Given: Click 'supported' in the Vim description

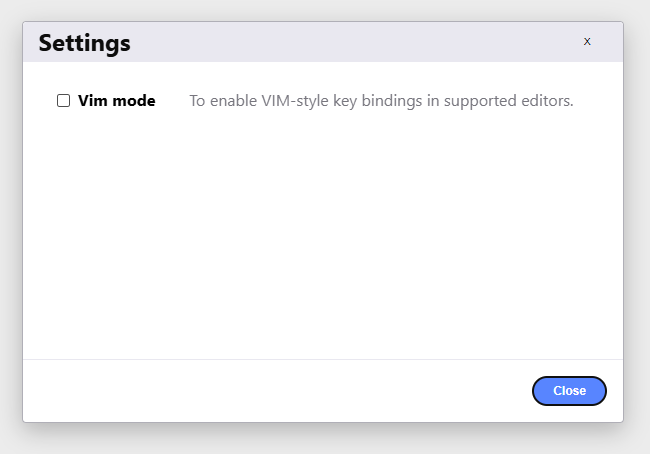Looking at the screenshot, I should (x=480, y=101).
